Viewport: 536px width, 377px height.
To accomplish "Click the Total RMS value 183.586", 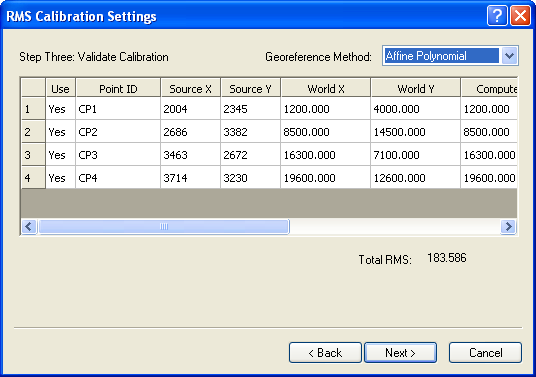I will 447,258.
